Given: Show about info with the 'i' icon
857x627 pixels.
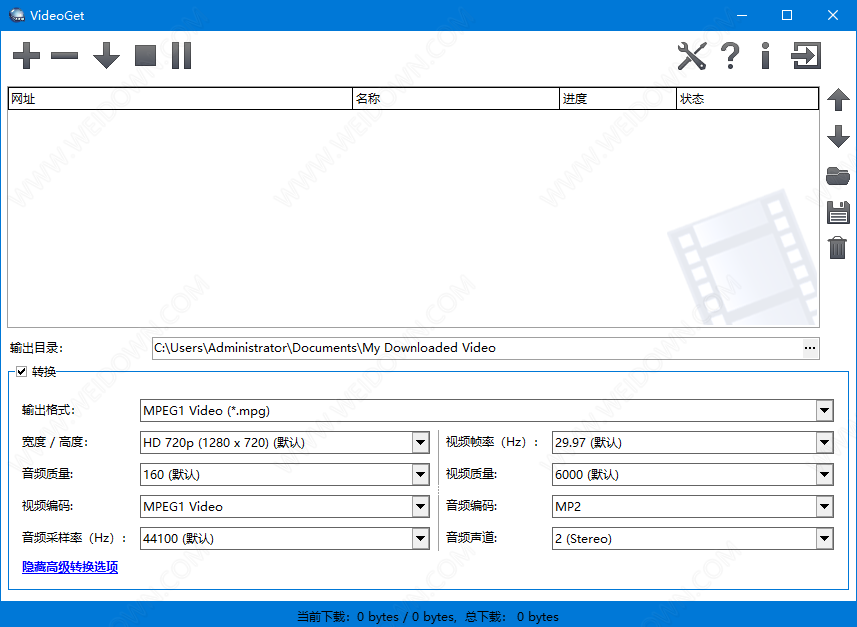Looking at the screenshot, I should tap(766, 56).
